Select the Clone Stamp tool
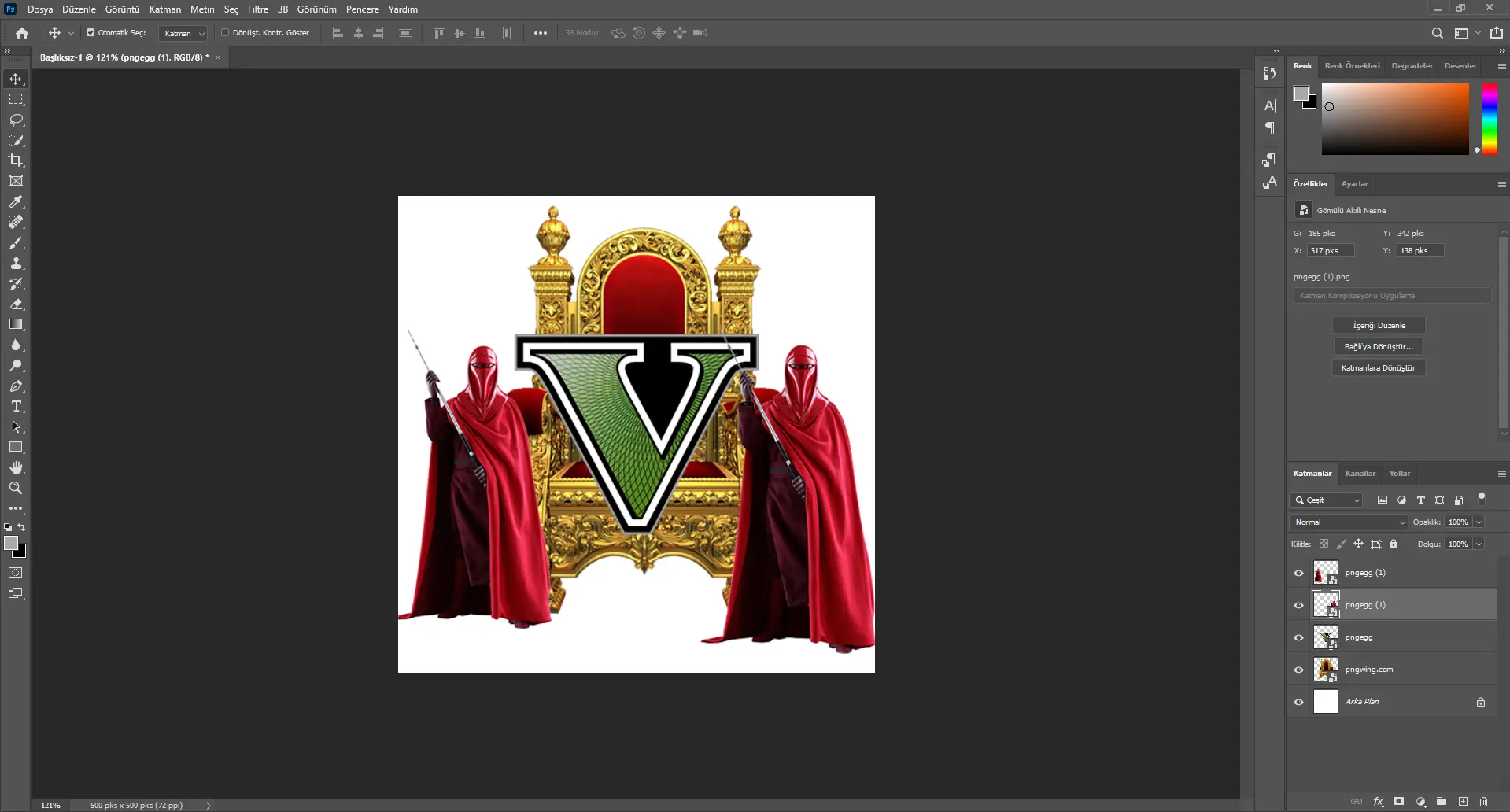Image resolution: width=1510 pixels, height=812 pixels. click(x=16, y=263)
